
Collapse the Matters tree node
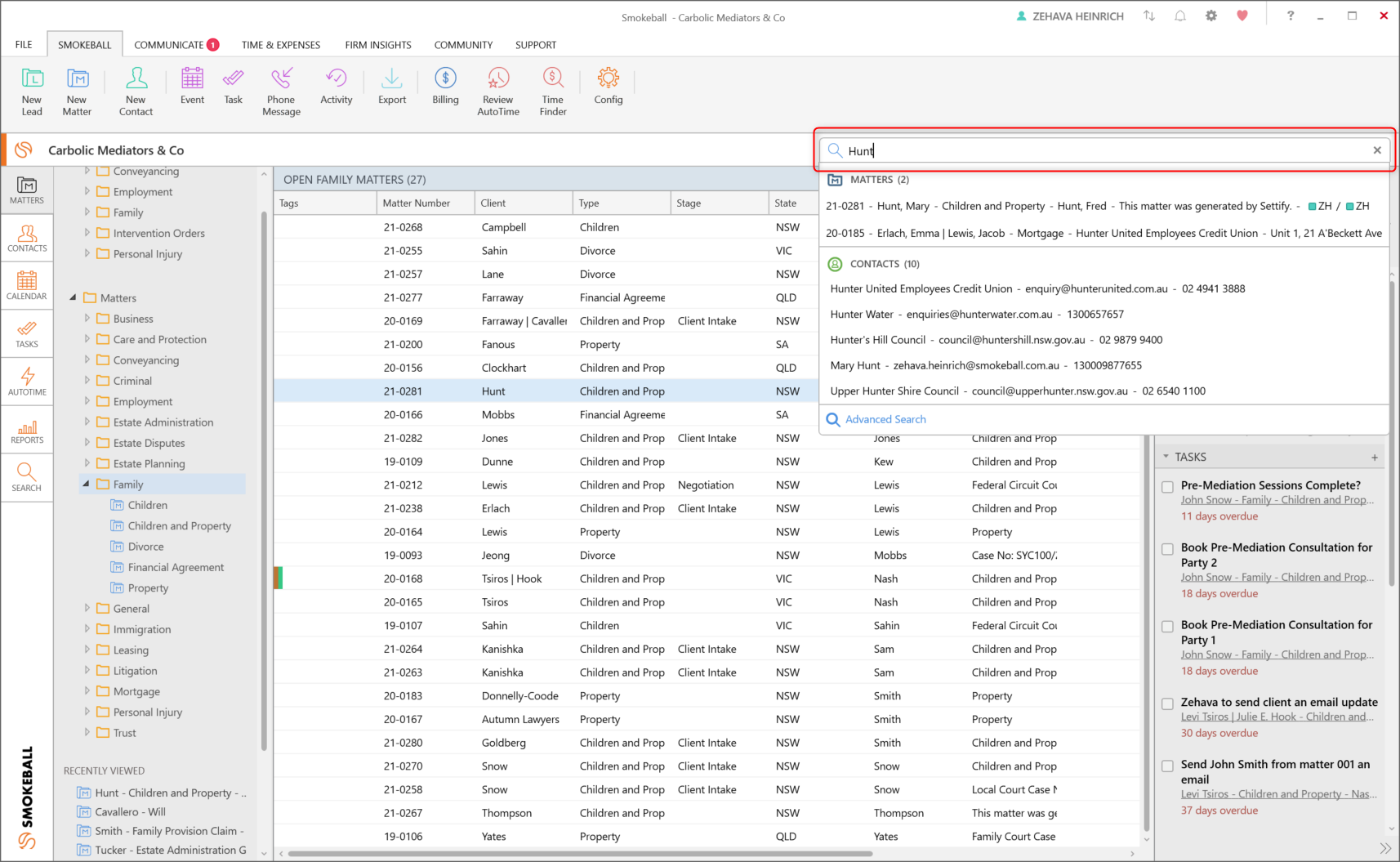[x=73, y=298]
